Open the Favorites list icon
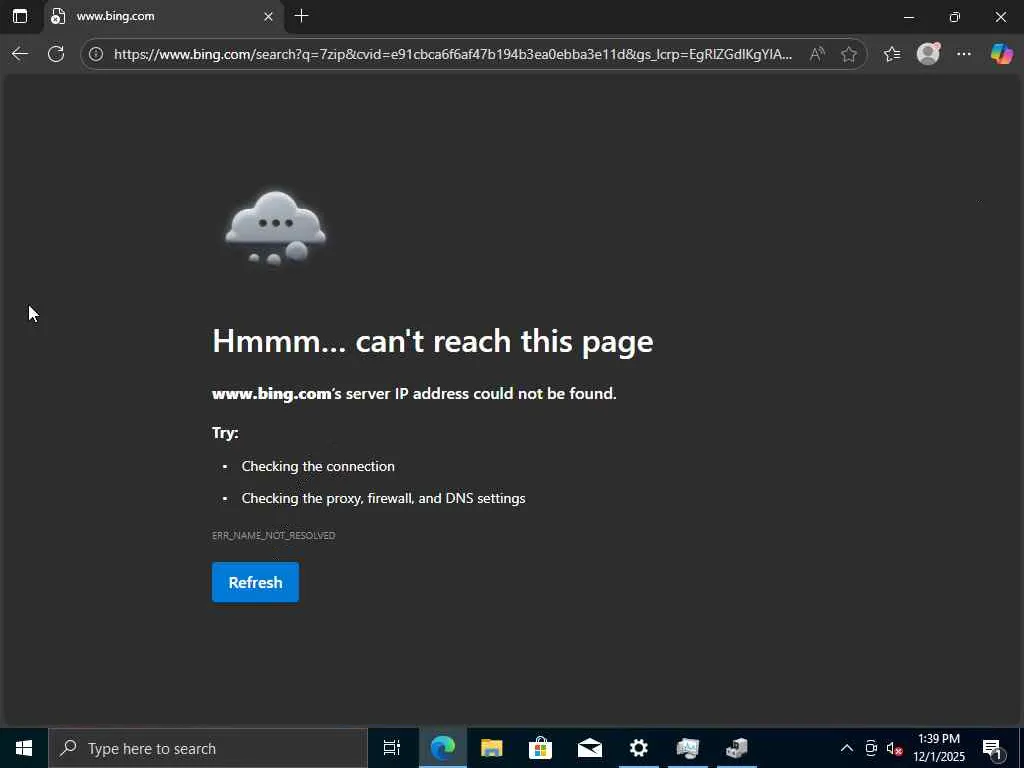This screenshot has height=768, width=1024. point(892,54)
